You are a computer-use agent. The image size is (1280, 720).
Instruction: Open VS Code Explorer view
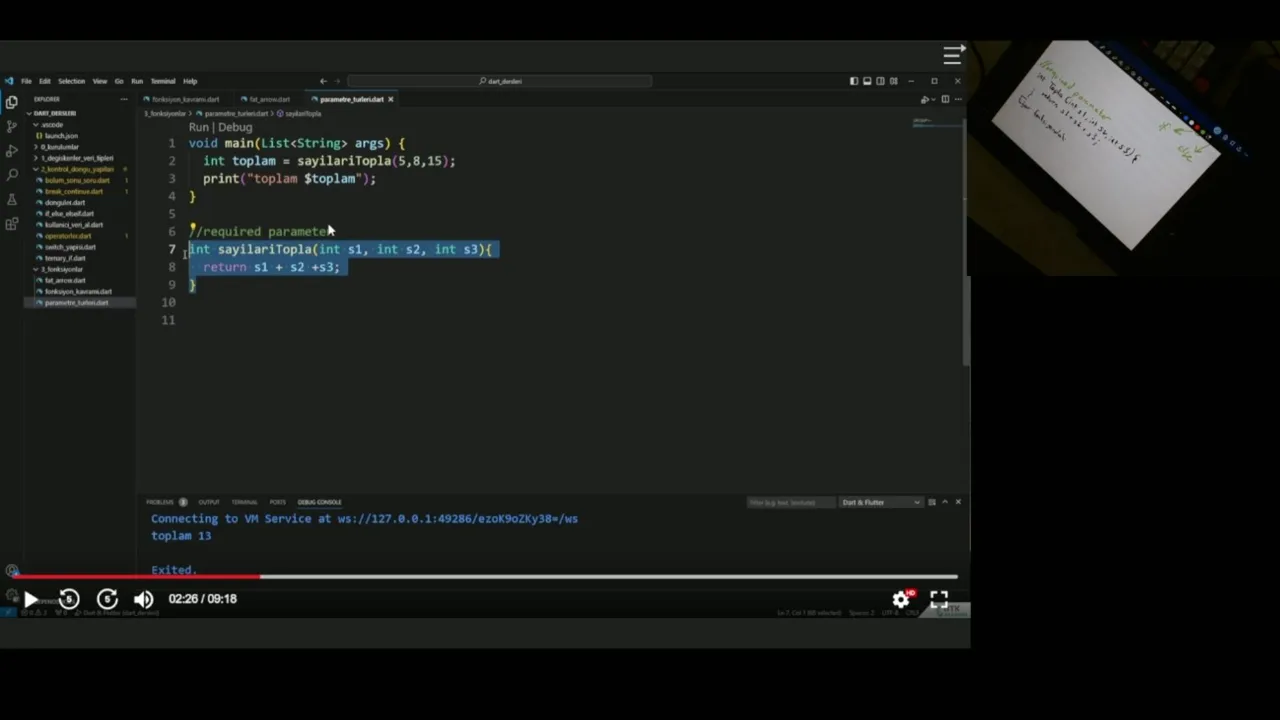(x=12, y=102)
